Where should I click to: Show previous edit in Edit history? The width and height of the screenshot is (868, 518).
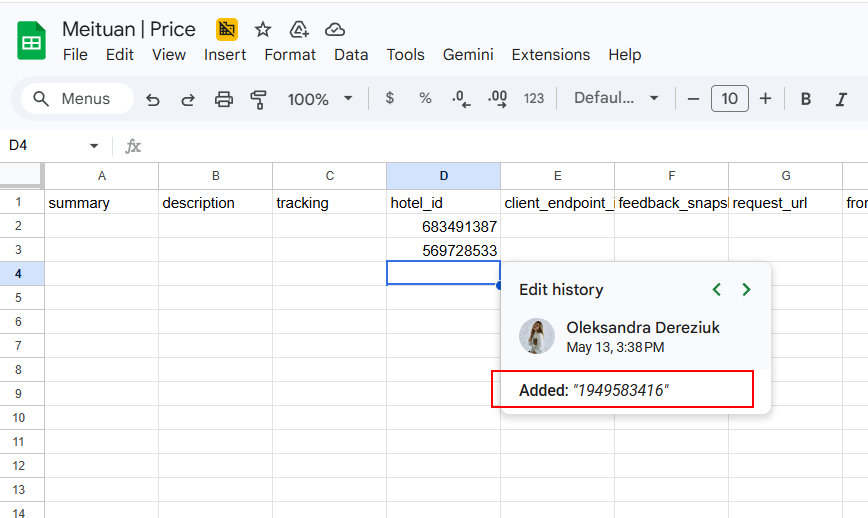(716, 289)
